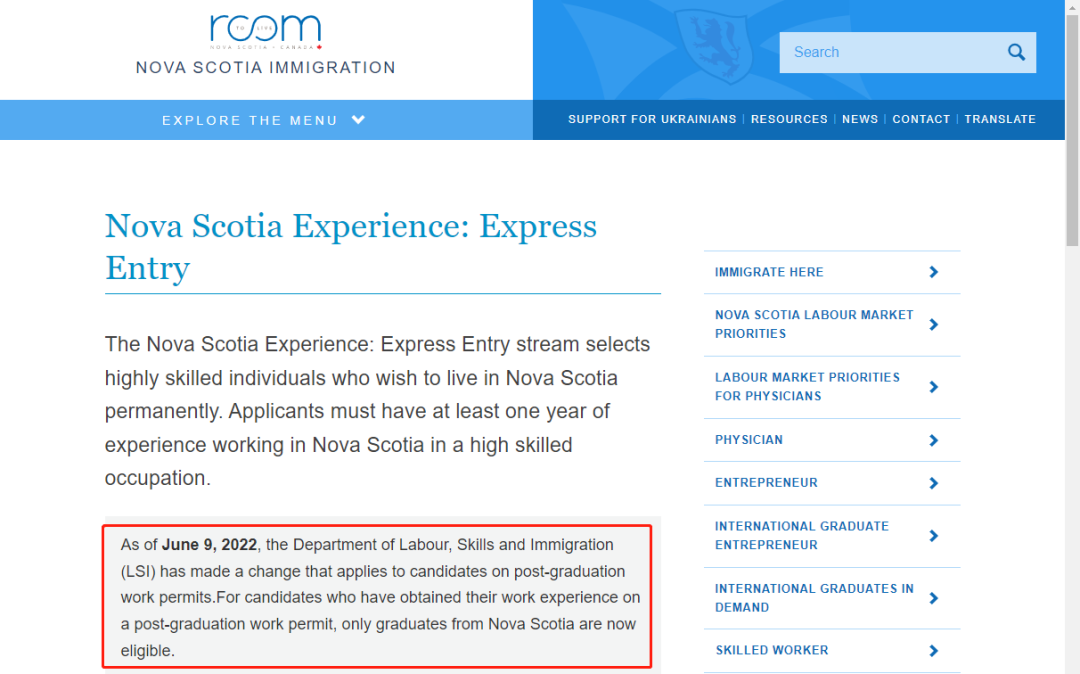Click the search magnifier icon
This screenshot has height=674, width=1080.
1016,52
